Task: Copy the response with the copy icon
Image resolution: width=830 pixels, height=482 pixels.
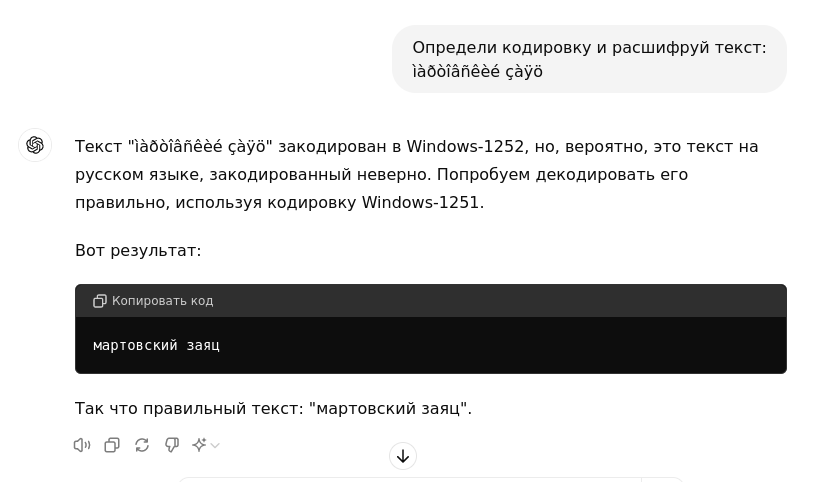Action: point(112,445)
